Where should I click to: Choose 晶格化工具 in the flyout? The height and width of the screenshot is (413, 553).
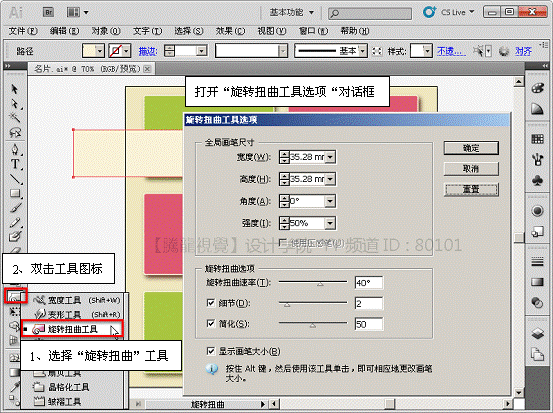(62, 387)
